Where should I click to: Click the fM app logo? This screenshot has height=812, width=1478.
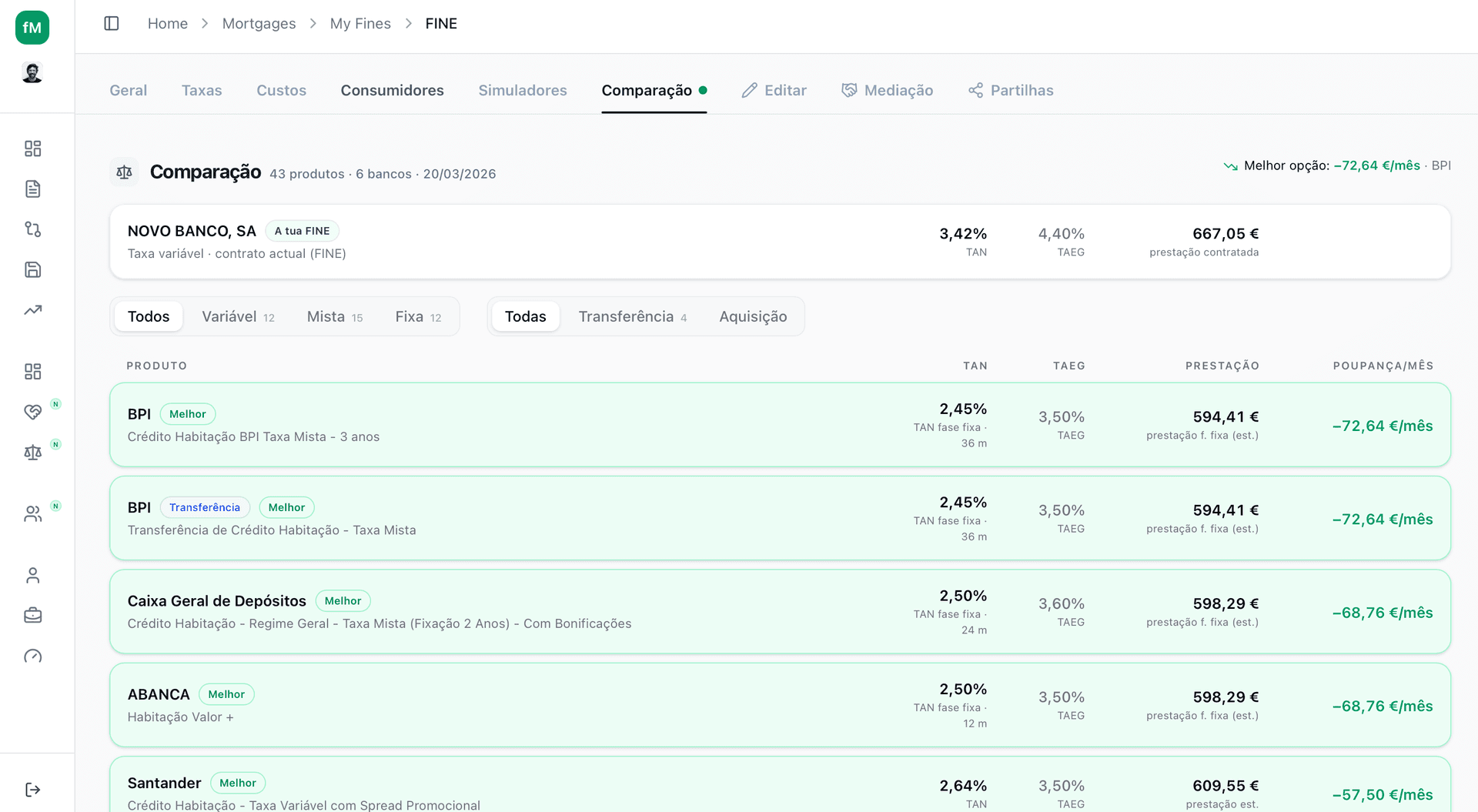(32, 28)
